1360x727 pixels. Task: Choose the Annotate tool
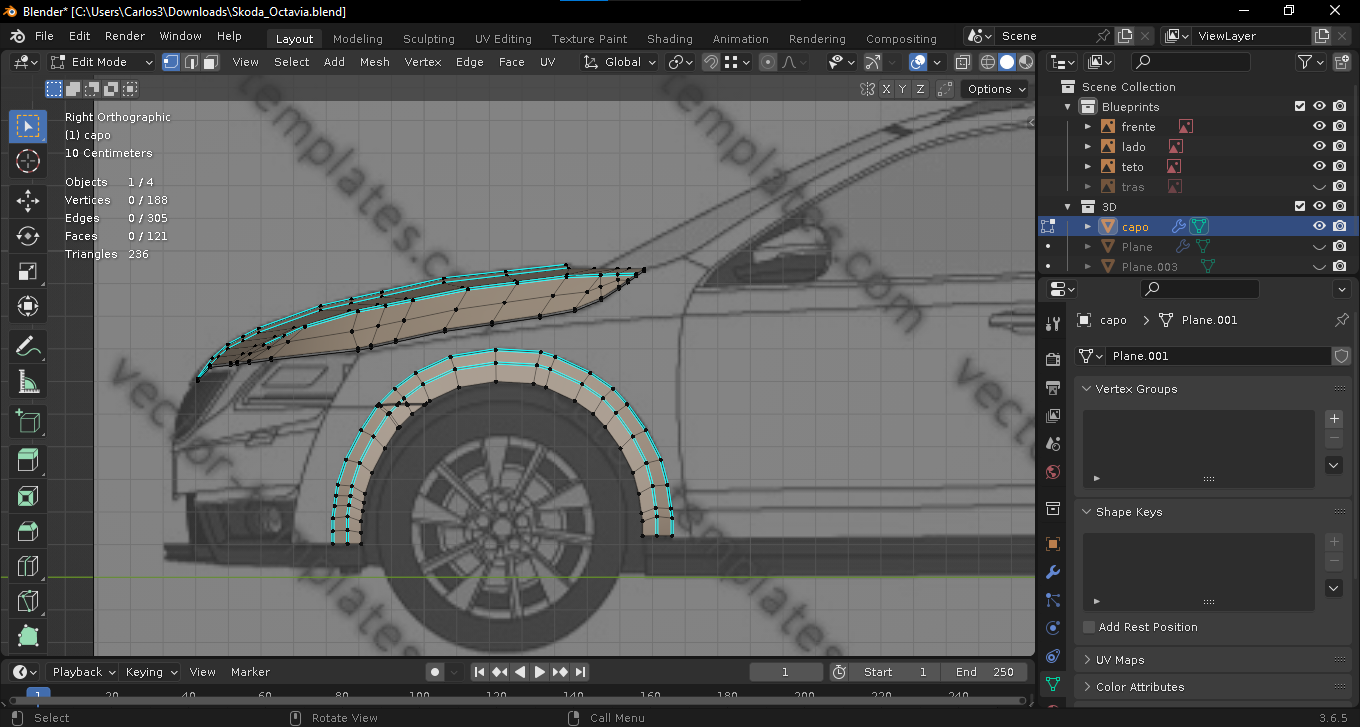28,346
